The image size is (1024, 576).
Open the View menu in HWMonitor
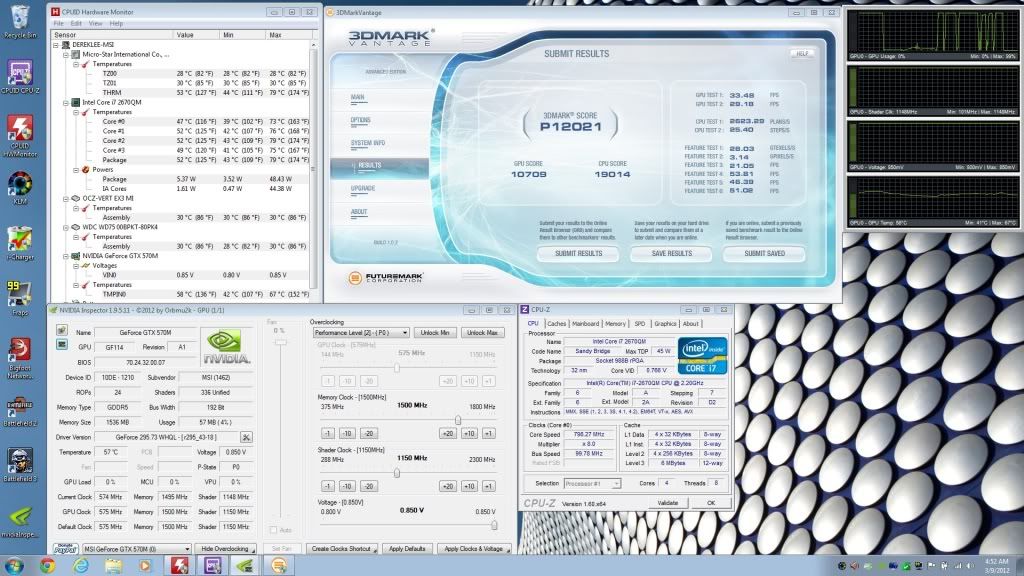(95, 24)
